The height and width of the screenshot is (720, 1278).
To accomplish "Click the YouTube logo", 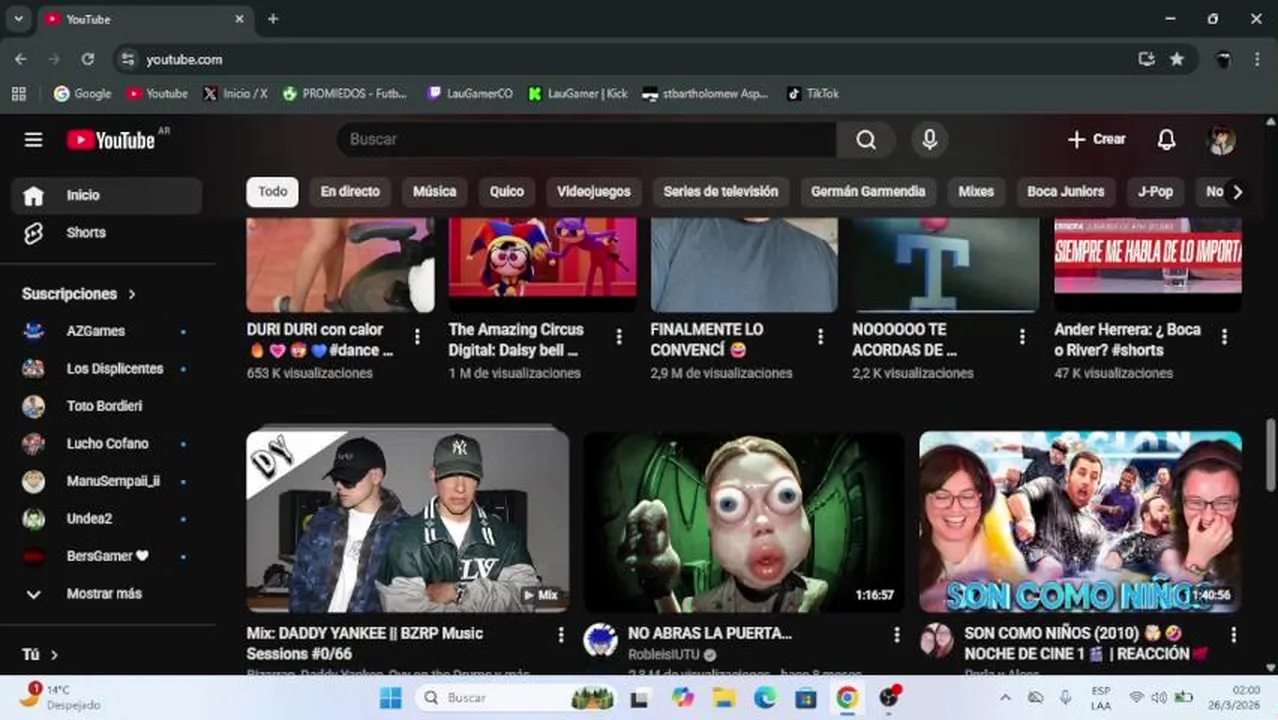I will click(x=111, y=140).
